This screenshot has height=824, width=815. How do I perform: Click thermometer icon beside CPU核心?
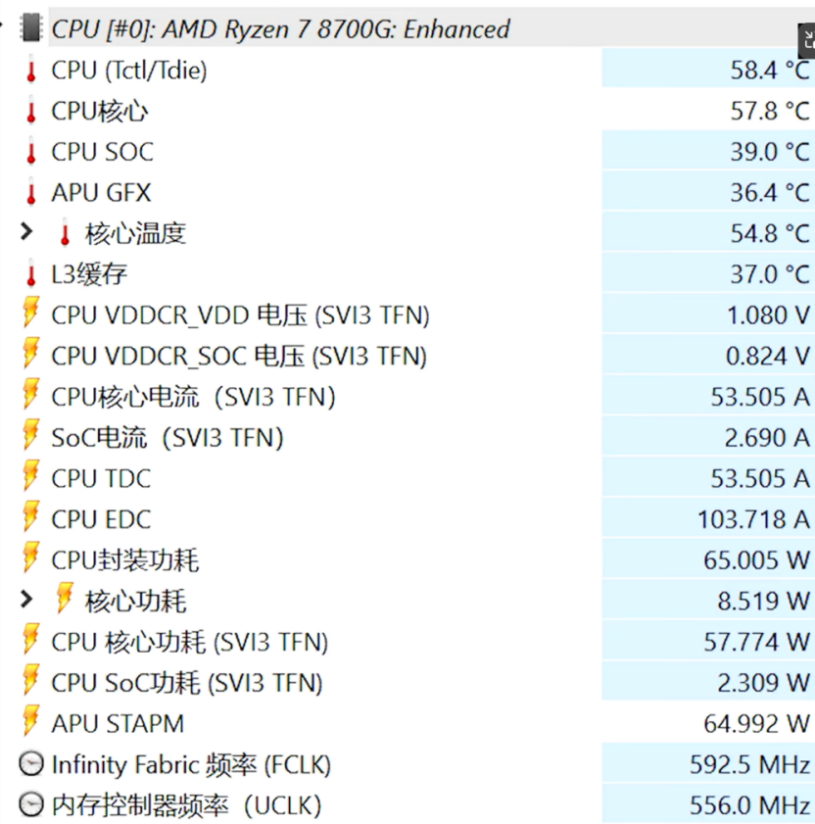click(31, 110)
